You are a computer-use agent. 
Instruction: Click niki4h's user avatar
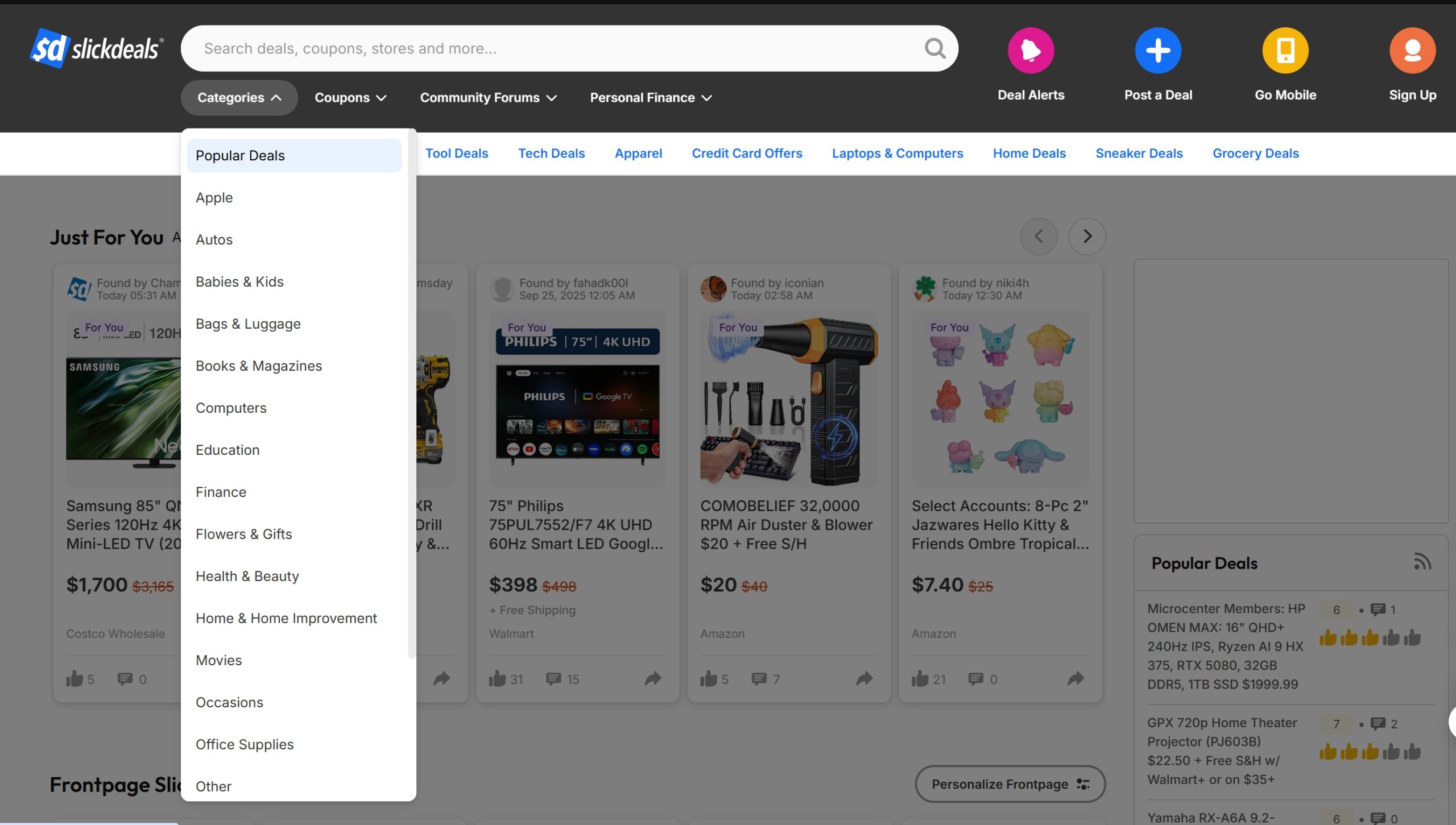pyautogui.click(x=925, y=289)
